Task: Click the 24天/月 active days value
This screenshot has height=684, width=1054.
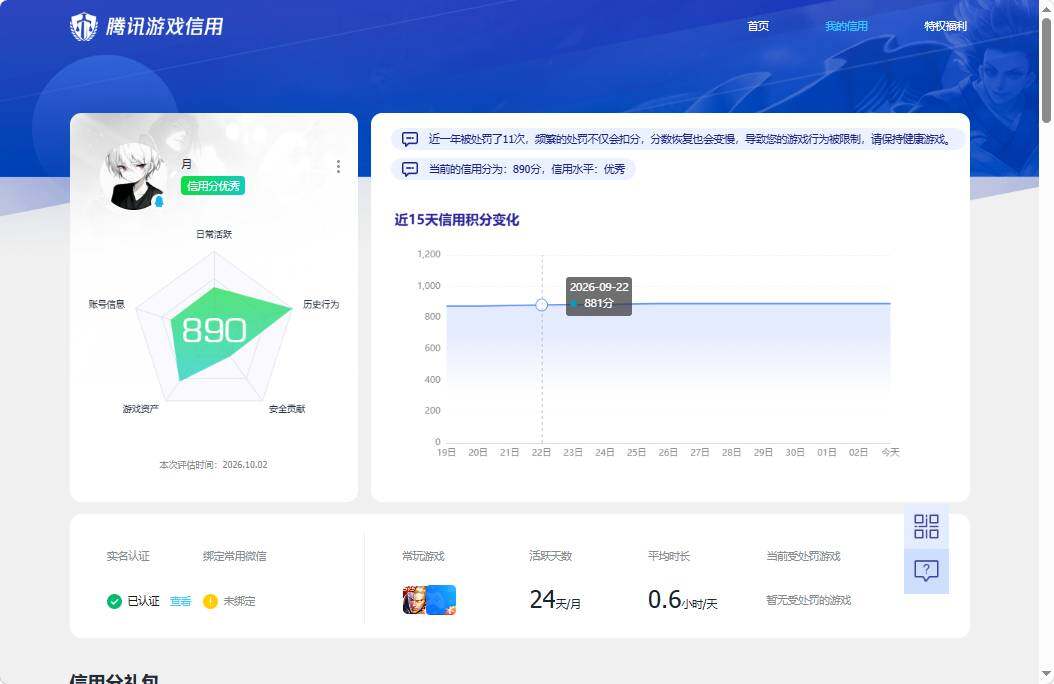Action: click(x=555, y=599)
